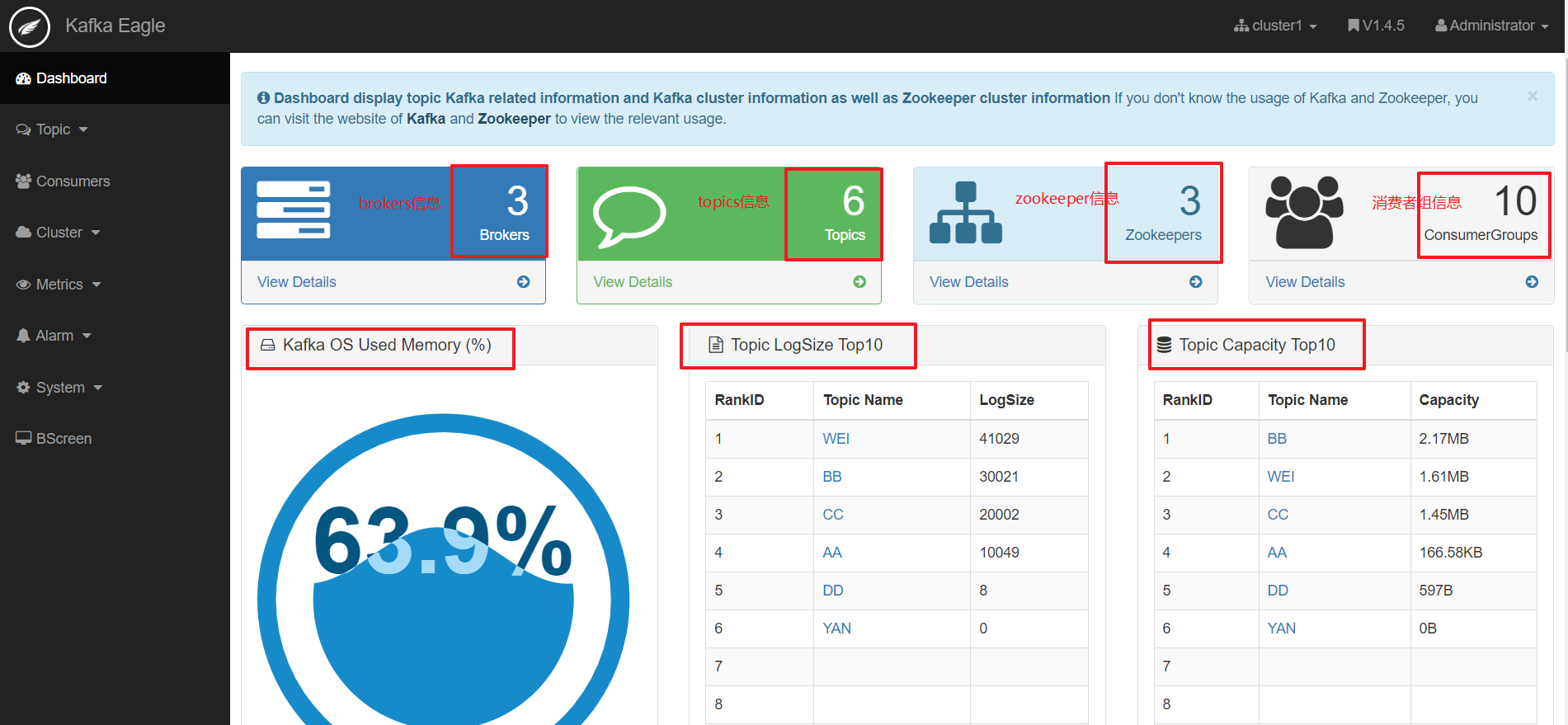Click the LogSize value 41029
The width and height of the screenshot is (1568, 725).
point(999,439)
